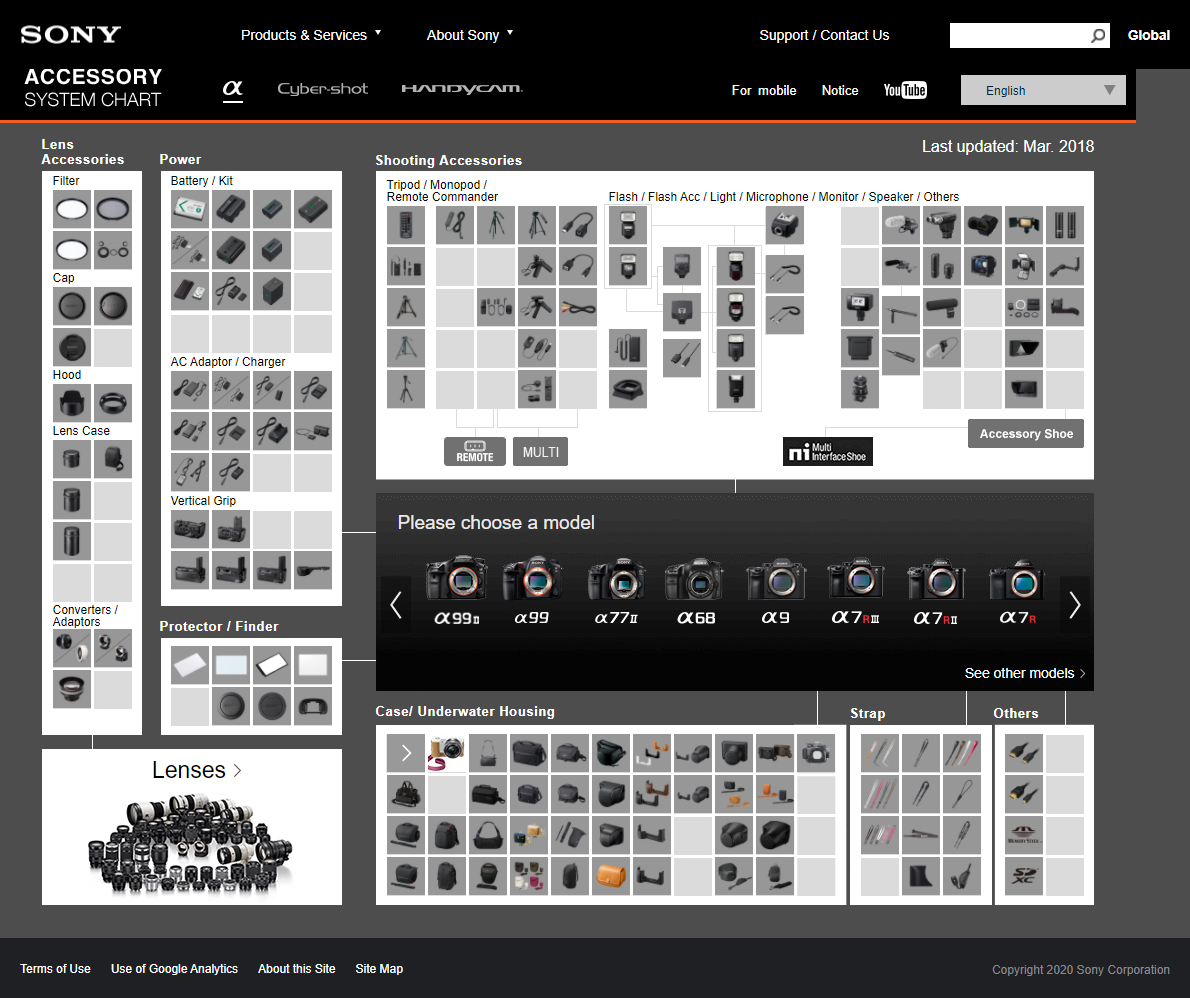
Task: Select the wide conversion lens icon
Action: (x=72, y=690)
